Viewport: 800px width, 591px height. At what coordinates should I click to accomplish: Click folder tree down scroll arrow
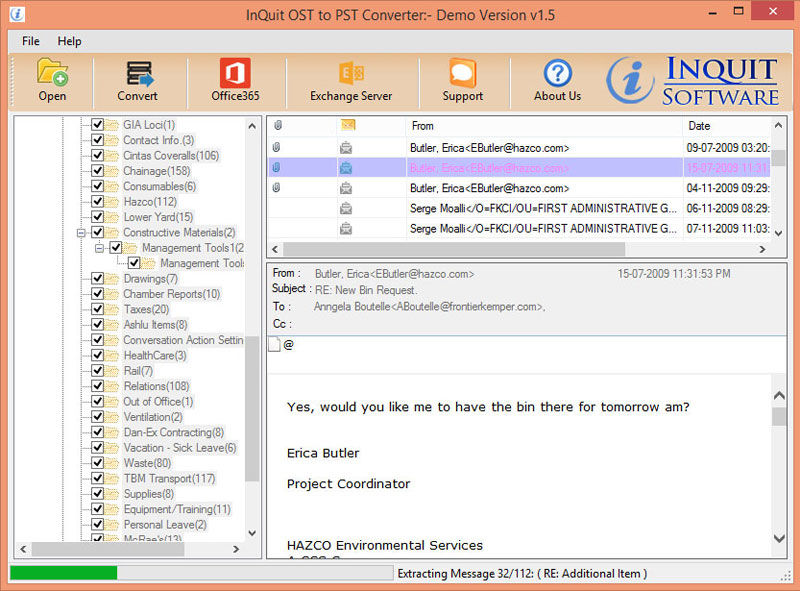[252, 533]
